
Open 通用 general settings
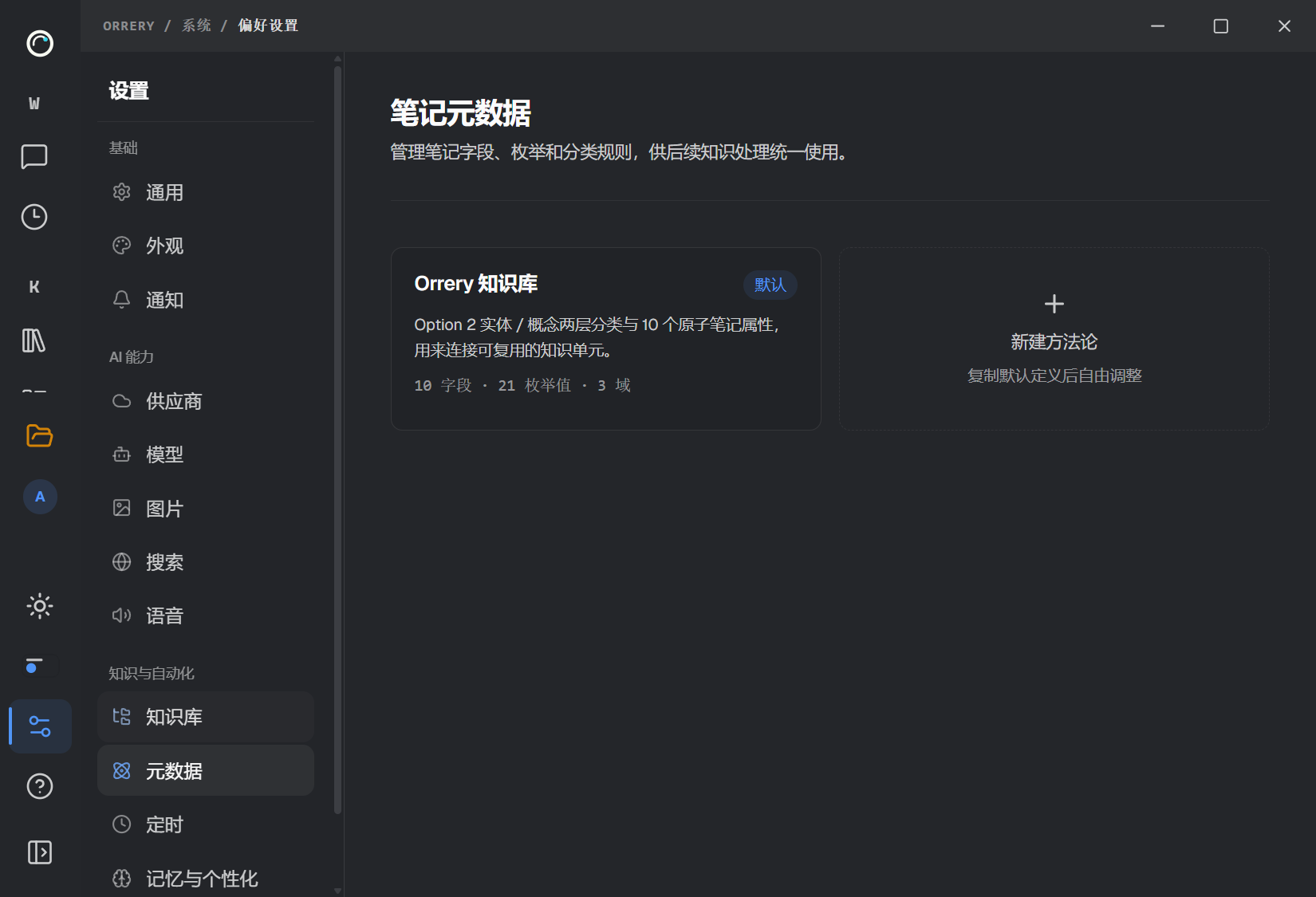[x=206, y=192]
